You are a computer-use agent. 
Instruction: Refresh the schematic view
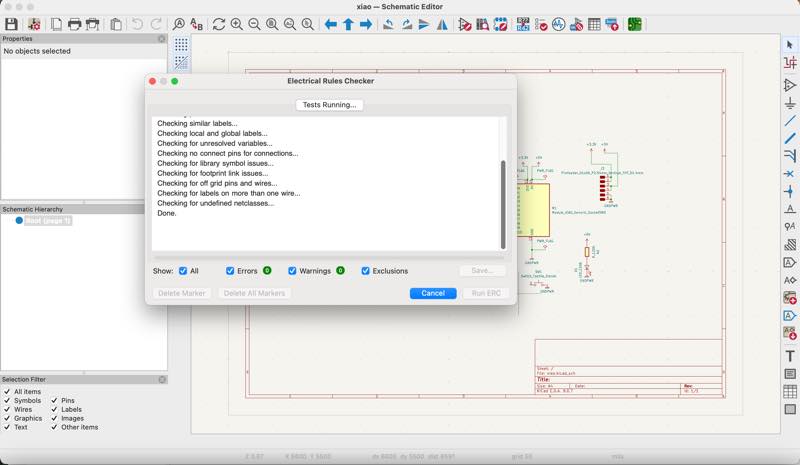pos(219,24)
